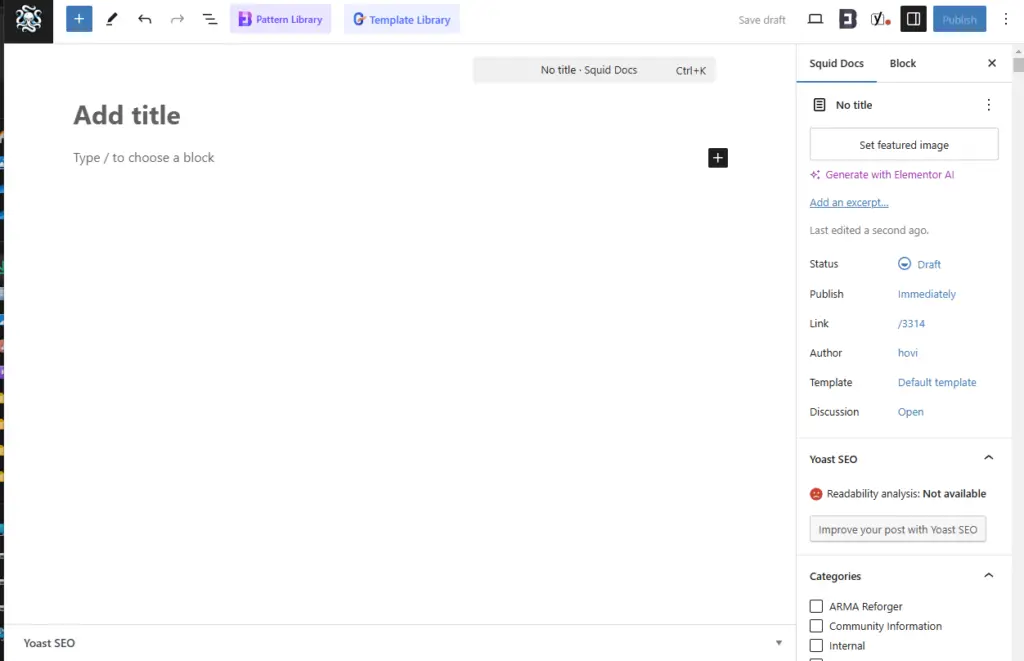
Task: Click the Publish button
Action: 959,19
